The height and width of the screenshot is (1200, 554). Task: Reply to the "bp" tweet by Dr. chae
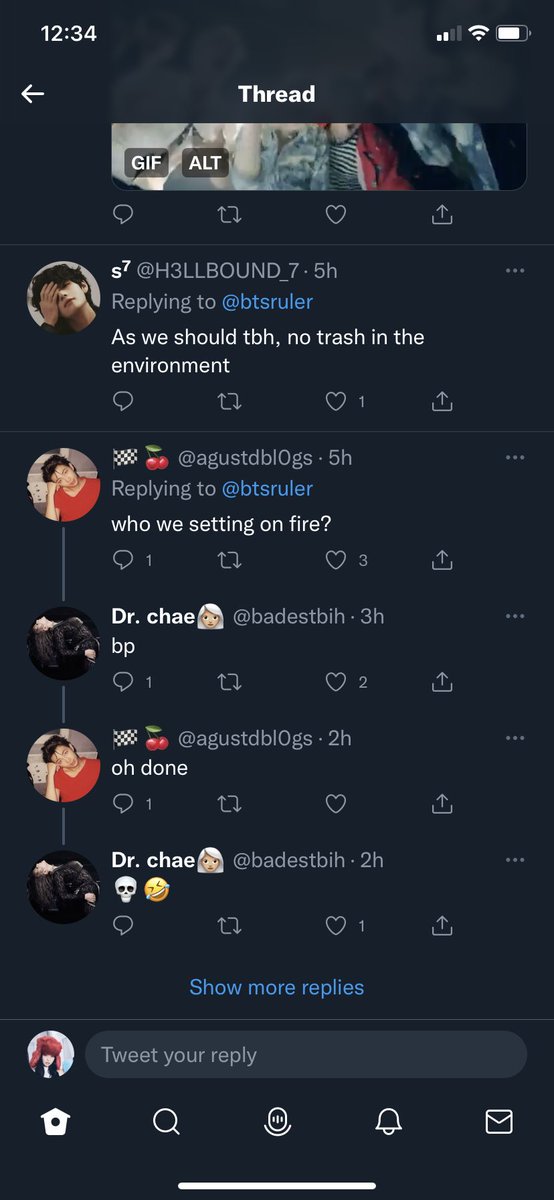click(123, 682)
